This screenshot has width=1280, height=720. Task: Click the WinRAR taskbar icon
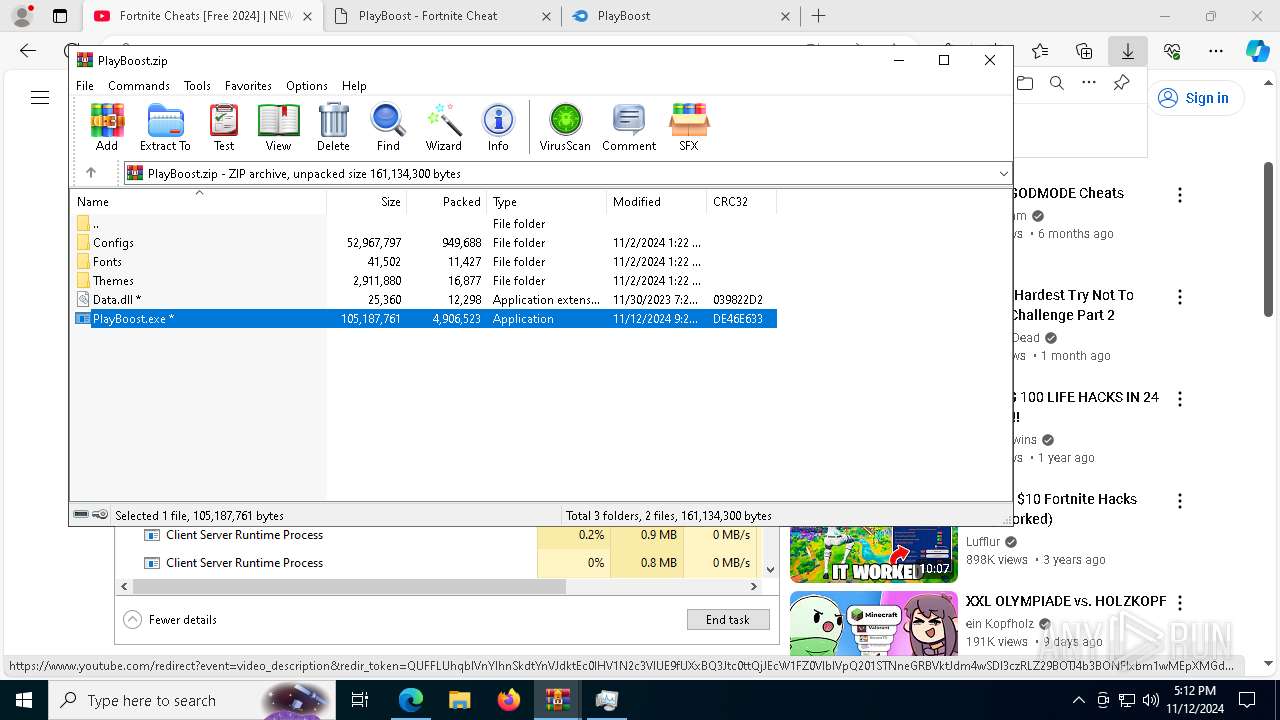point(558,700)
